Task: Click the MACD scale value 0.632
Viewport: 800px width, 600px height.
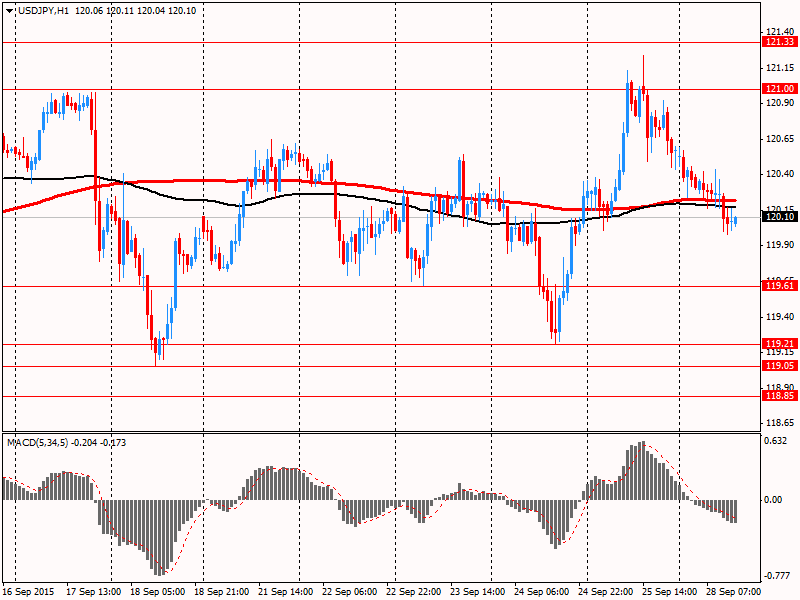Action: point(777,441)
